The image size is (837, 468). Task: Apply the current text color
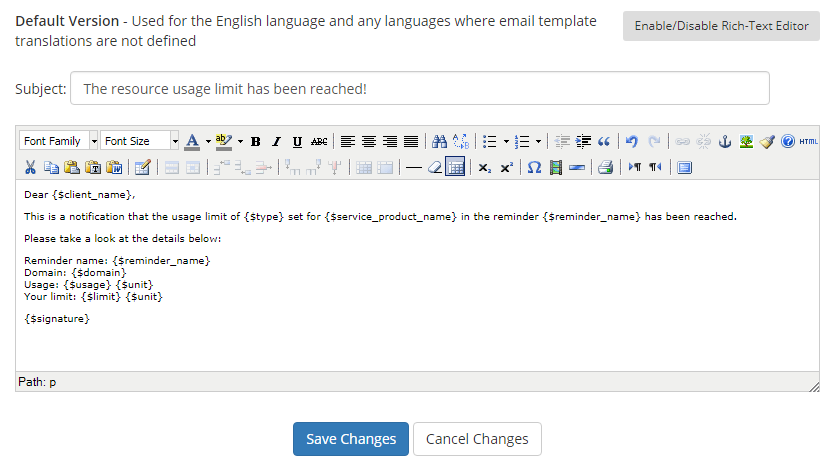tap(193, 141)
